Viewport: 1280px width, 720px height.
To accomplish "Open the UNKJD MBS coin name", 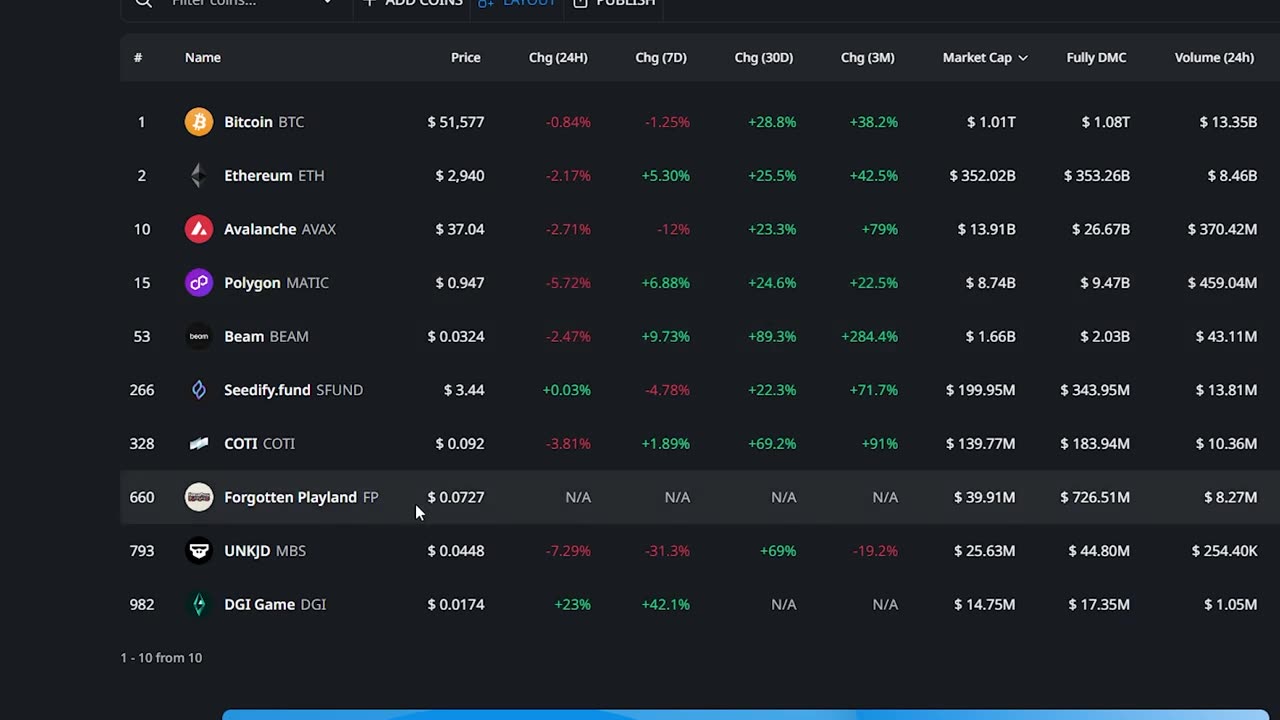I will [265, 551].
